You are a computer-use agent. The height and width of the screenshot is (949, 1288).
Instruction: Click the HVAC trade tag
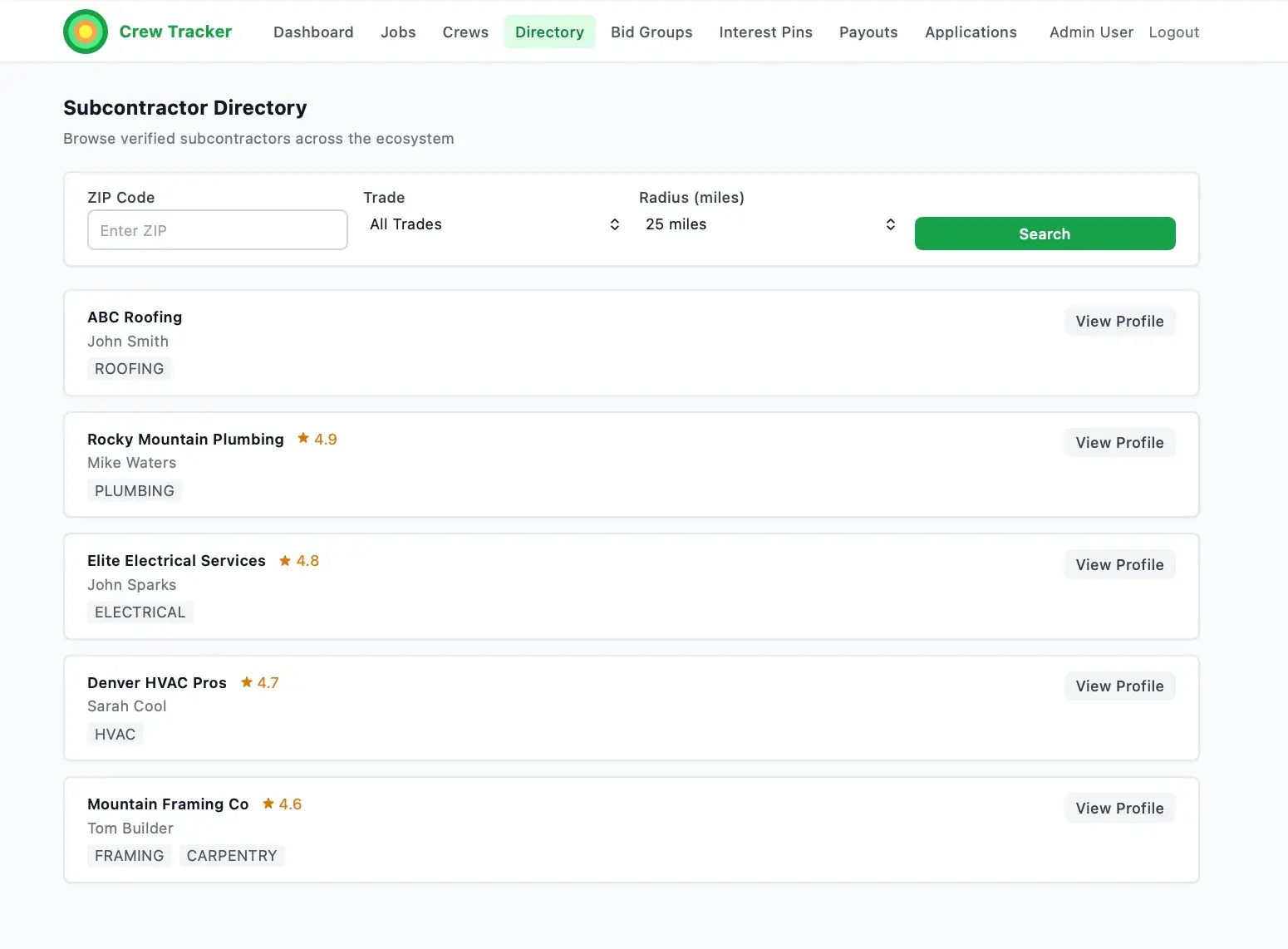115,734
